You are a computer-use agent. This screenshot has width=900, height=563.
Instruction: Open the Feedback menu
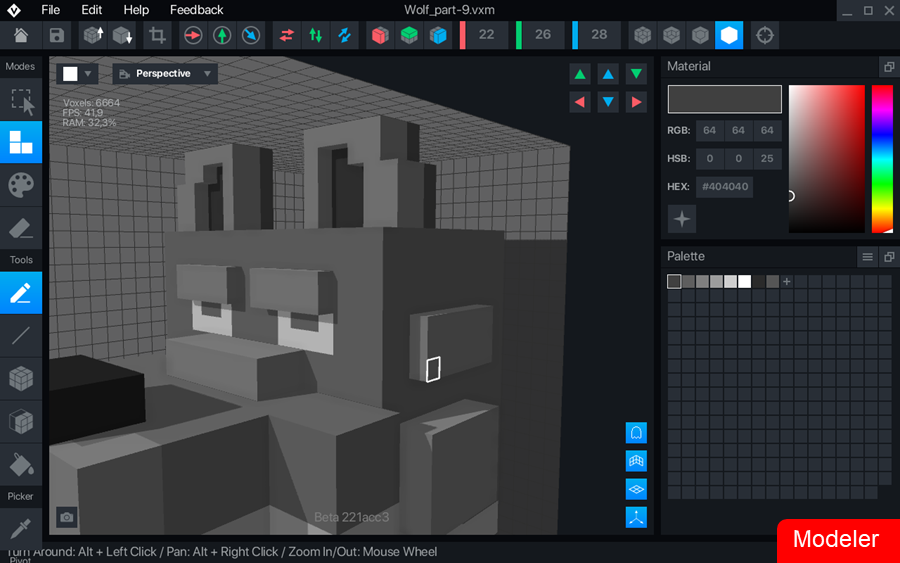(196, 10)
